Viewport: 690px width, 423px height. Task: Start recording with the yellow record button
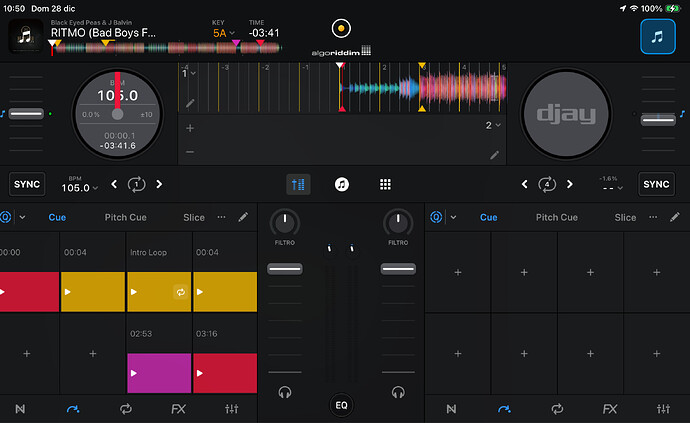[341, 28]
